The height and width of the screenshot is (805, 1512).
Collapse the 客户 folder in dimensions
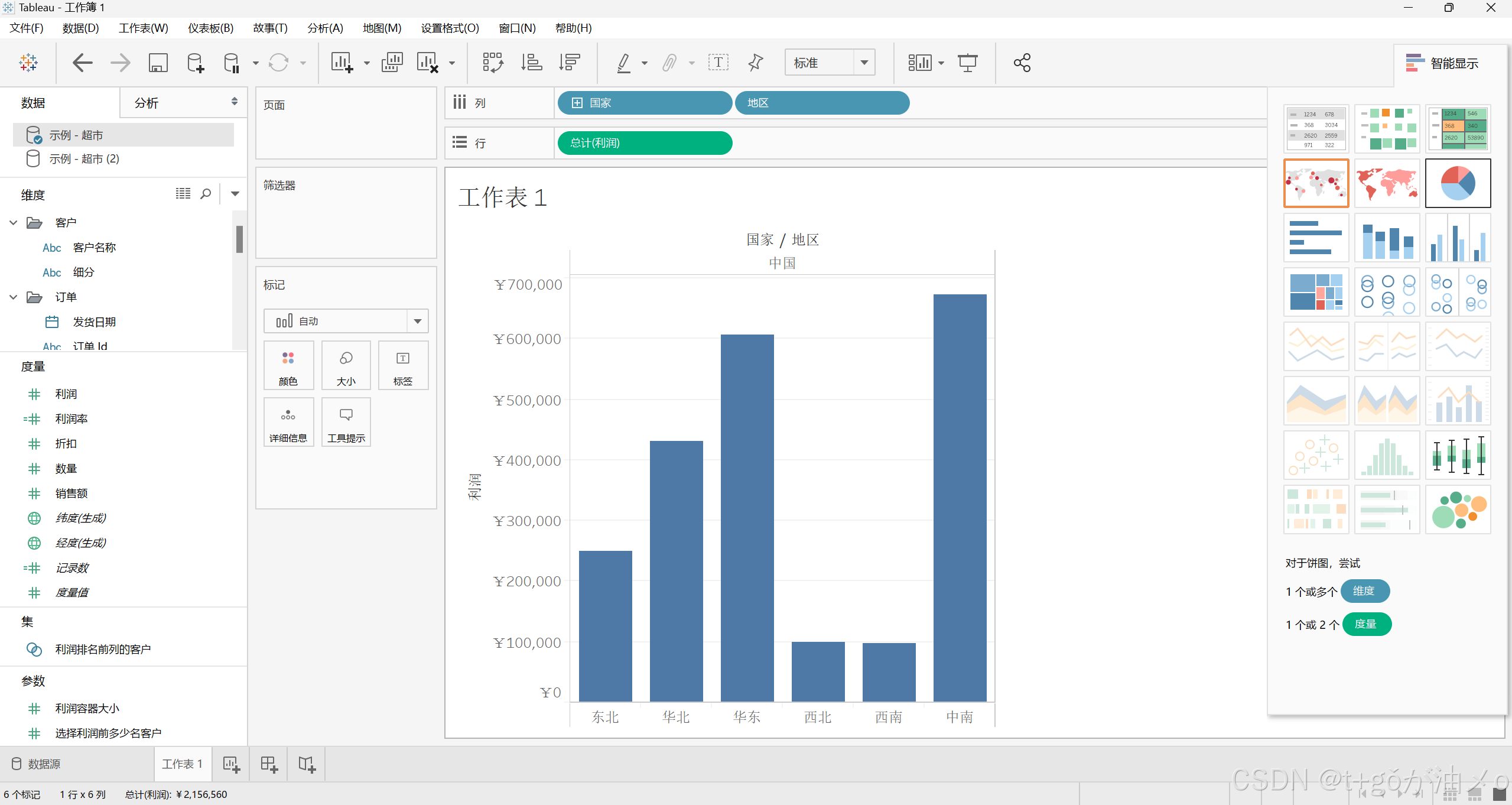coord(14,223)
